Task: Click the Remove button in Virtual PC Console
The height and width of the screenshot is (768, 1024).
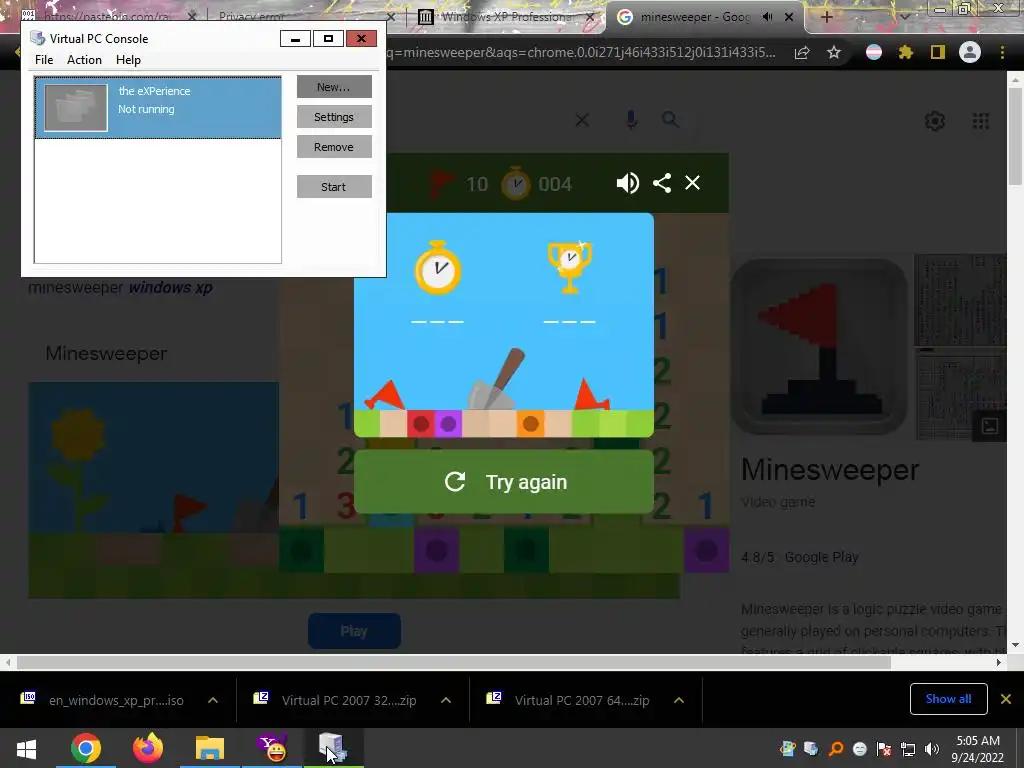Action: 334,147
